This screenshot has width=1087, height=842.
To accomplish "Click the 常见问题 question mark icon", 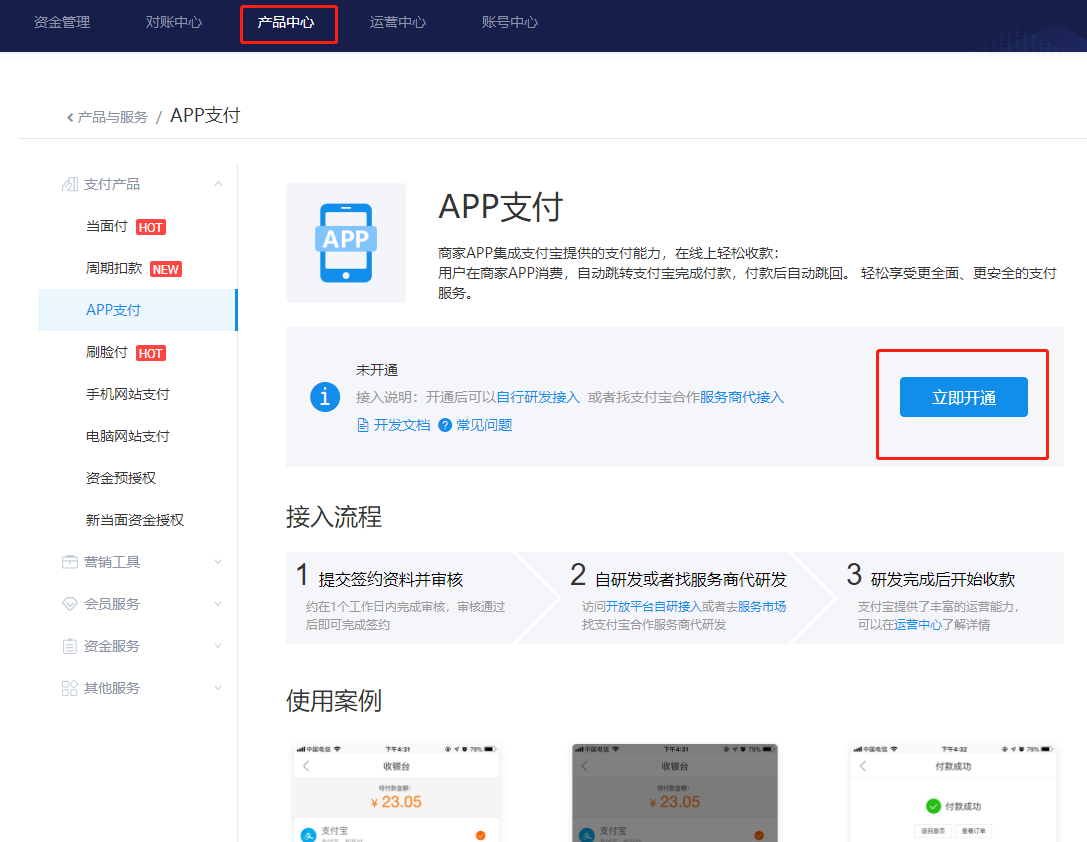I will tap(445, 425).
